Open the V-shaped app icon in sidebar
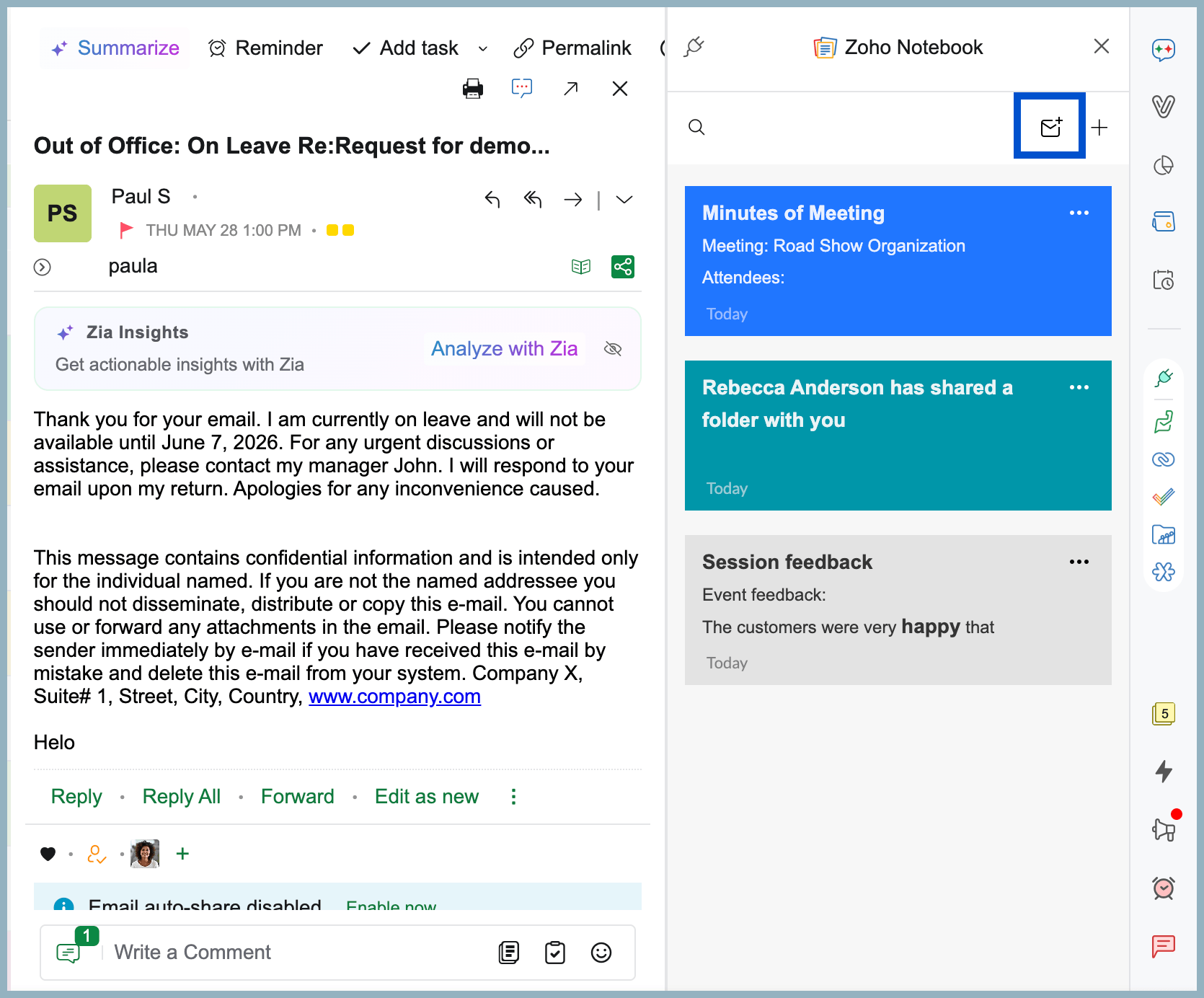The height and width of the screenshot is (998, 1204). [1164, 107]
